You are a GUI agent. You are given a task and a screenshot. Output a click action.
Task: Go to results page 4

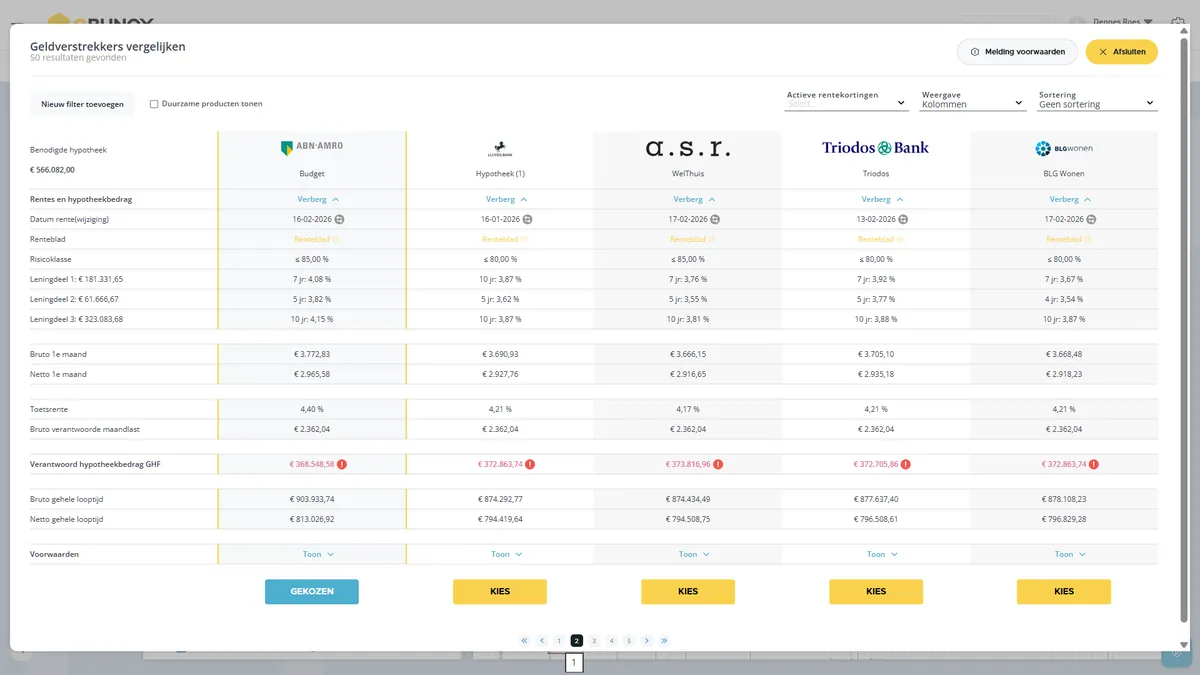pos(612,641)
